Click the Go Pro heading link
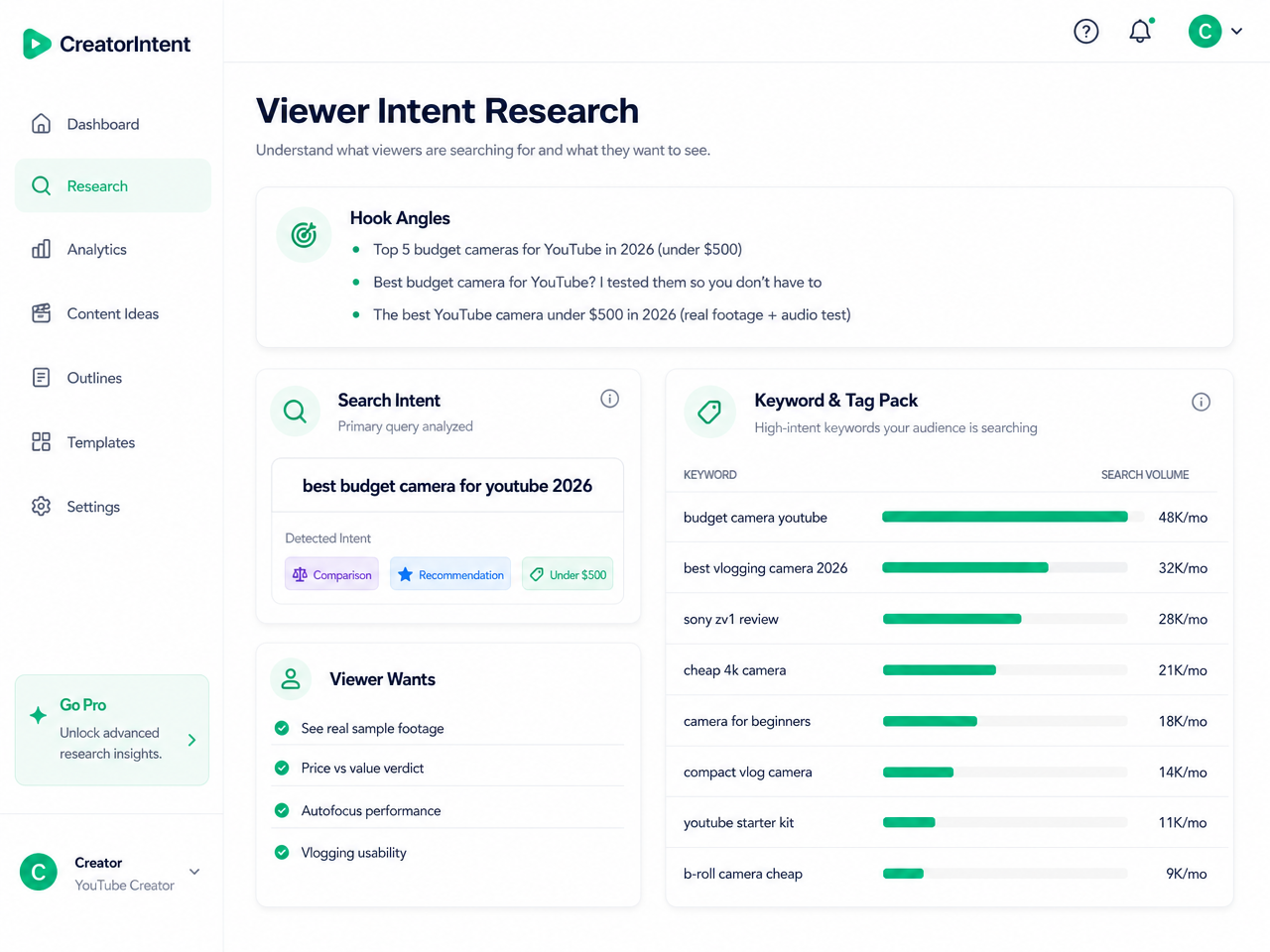Viewport: 1270px width, 952px height. tap(82, 705)
